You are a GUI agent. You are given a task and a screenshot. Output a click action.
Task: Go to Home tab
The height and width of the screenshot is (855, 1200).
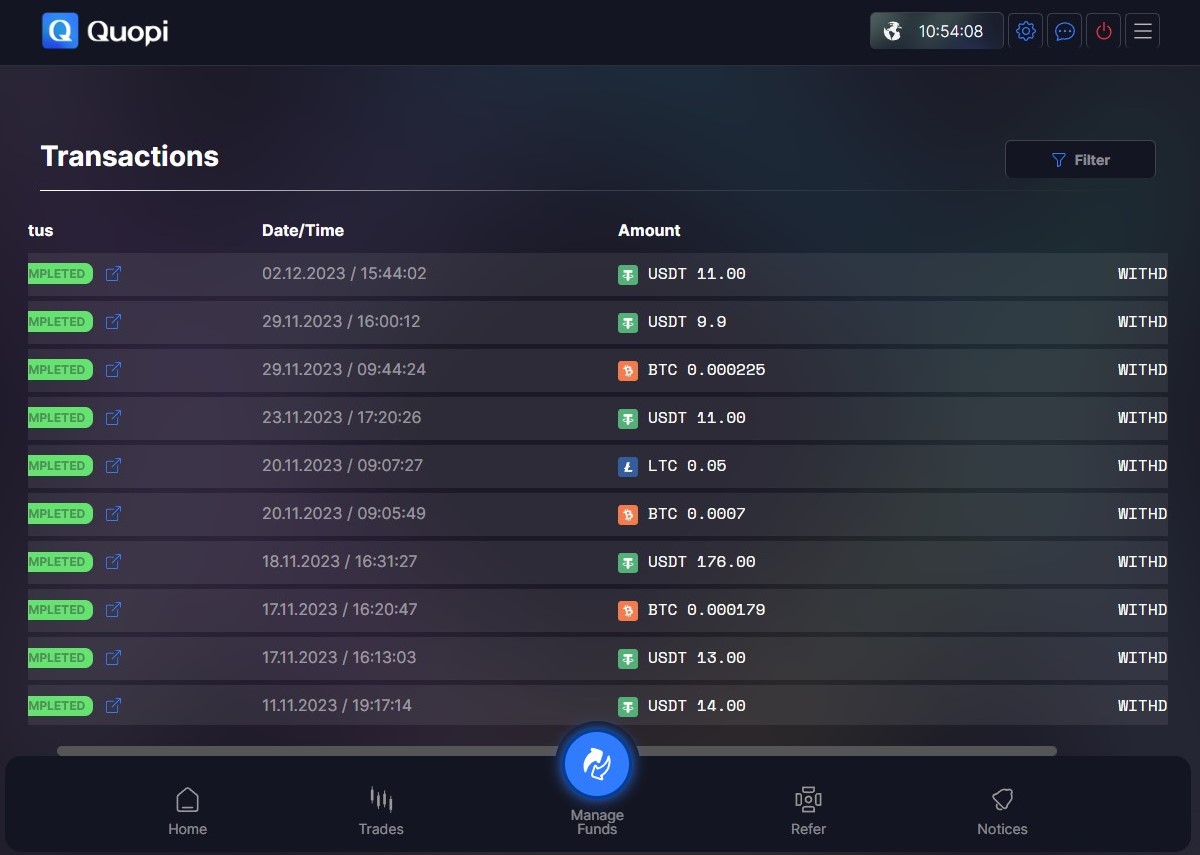click(x=187, y=811)
